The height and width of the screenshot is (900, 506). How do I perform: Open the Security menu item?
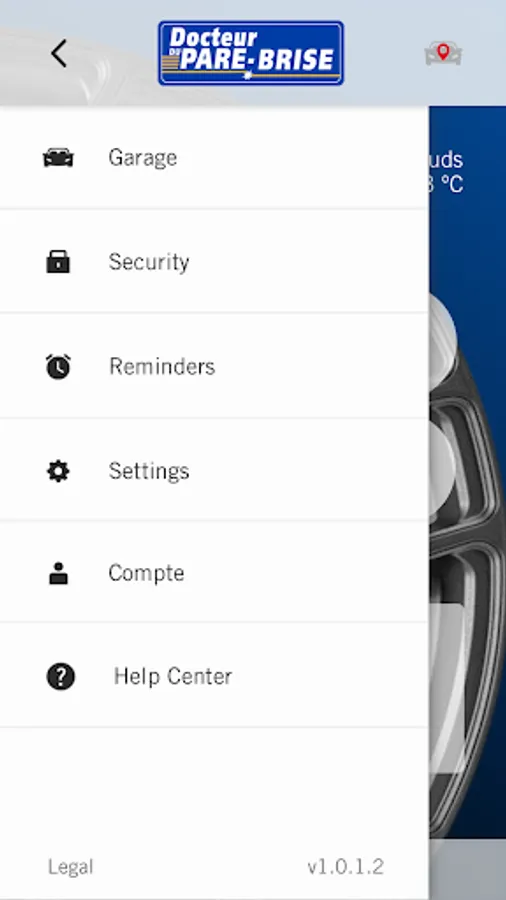coord(214,262)
